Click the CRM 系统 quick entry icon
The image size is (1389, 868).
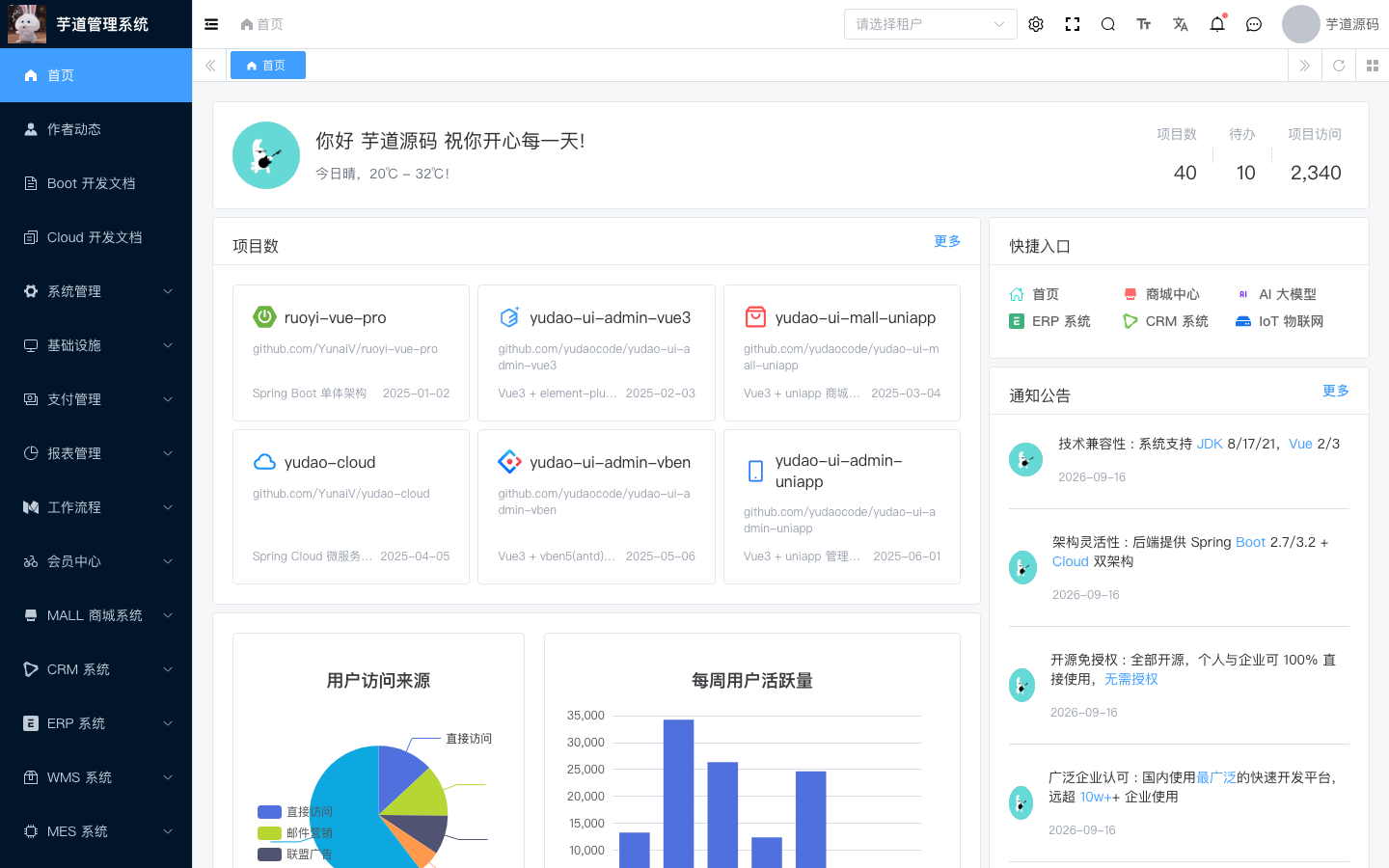1130,321
